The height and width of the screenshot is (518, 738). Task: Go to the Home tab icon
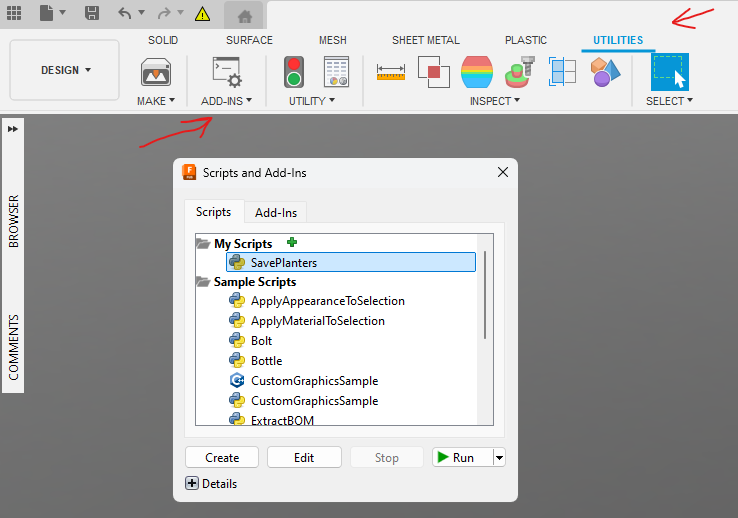point(245,16)
